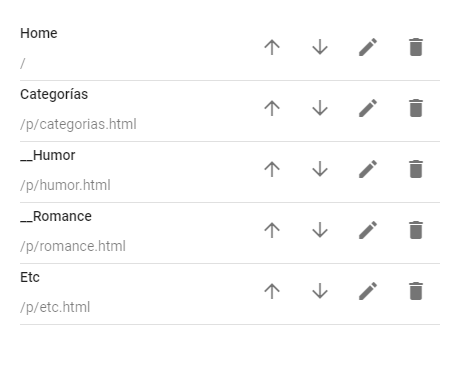The height and width of the screenshot is (365, 460).
Task: Move Categorías item down
Action: (320, 108)
